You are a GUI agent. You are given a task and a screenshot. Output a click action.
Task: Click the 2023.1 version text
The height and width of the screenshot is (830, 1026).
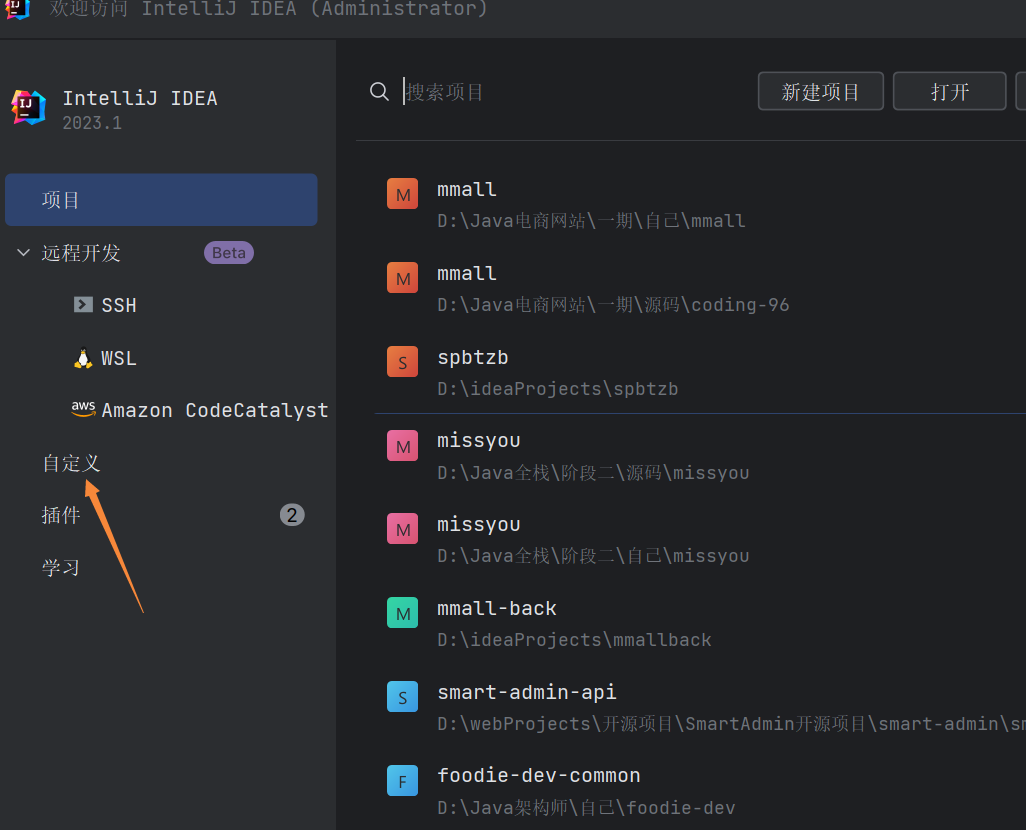[x=92, y=123]
